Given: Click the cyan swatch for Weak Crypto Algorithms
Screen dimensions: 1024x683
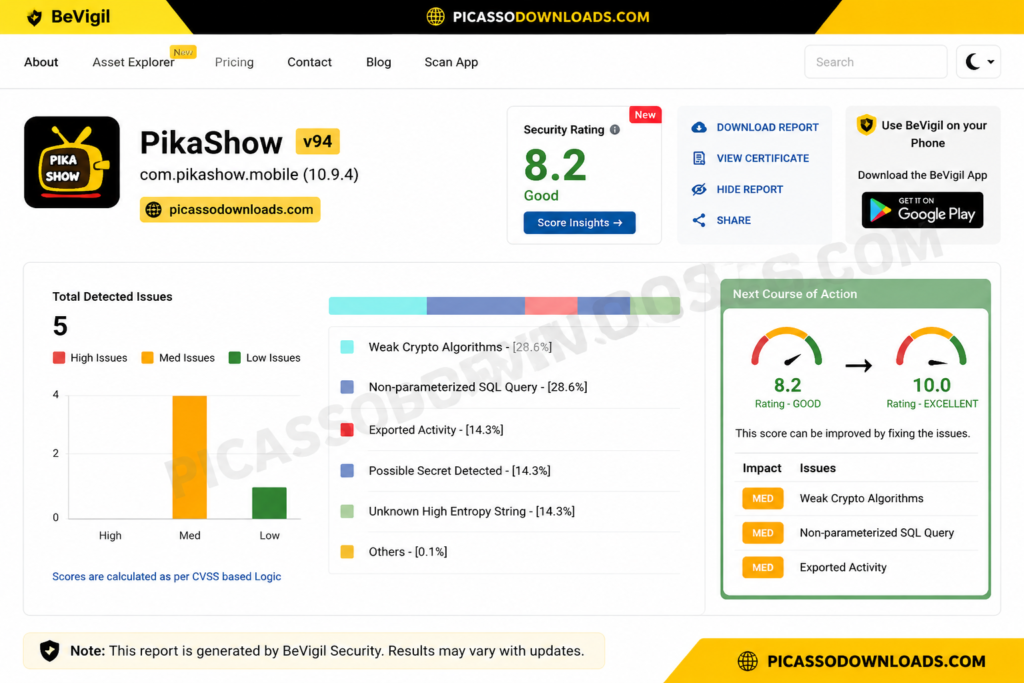Looking at the screenshot, I should pos(347,347).
